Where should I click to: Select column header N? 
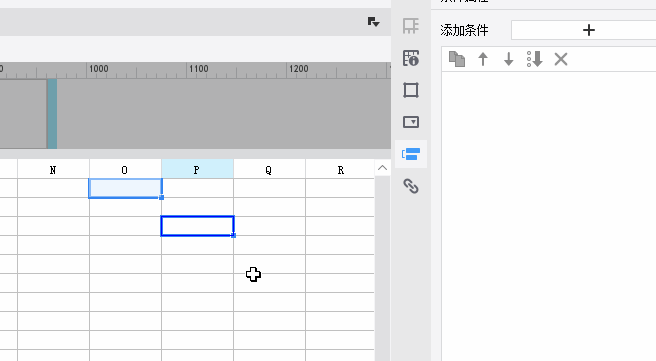(53, 169)
